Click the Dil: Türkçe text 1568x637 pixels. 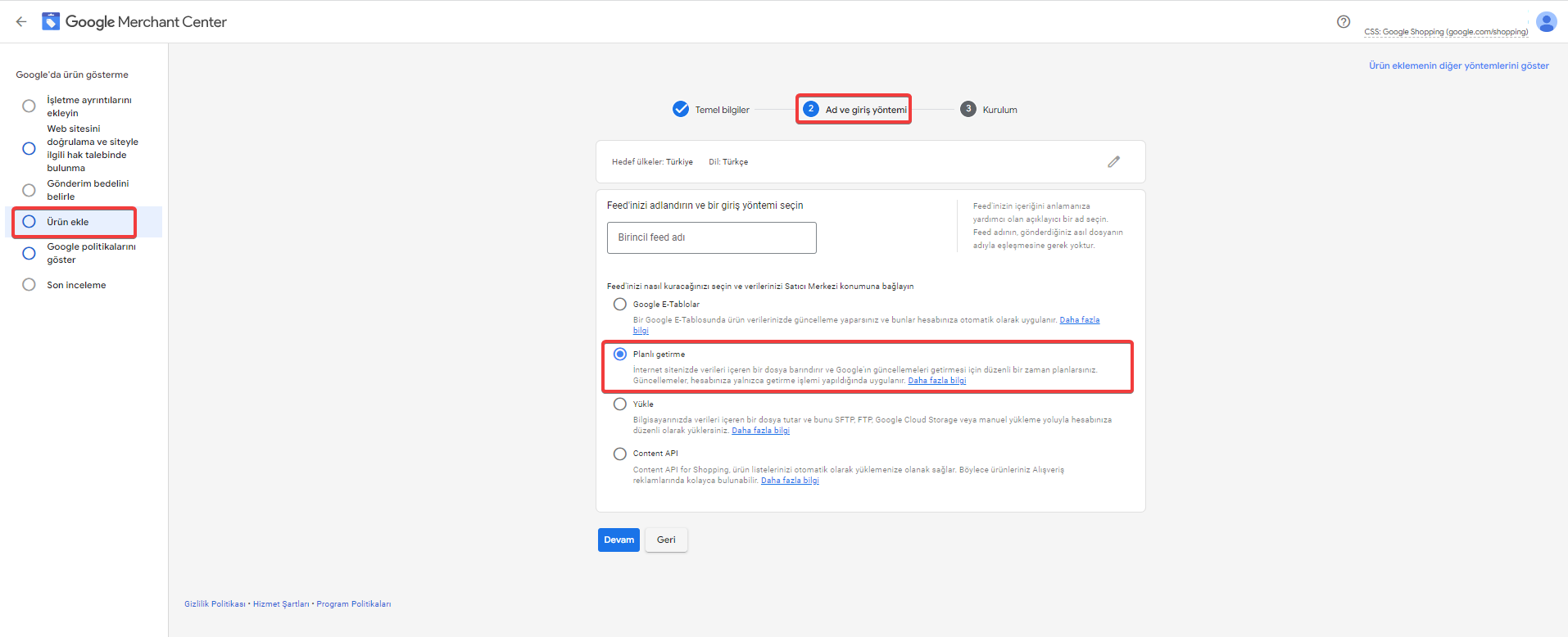click(728, 162)
